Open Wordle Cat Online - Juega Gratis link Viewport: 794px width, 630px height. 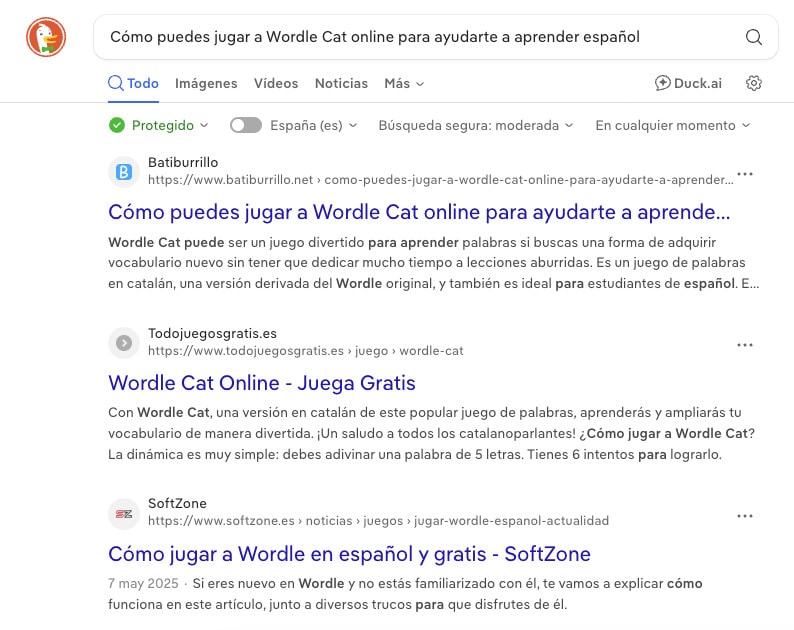coord(262,383)
